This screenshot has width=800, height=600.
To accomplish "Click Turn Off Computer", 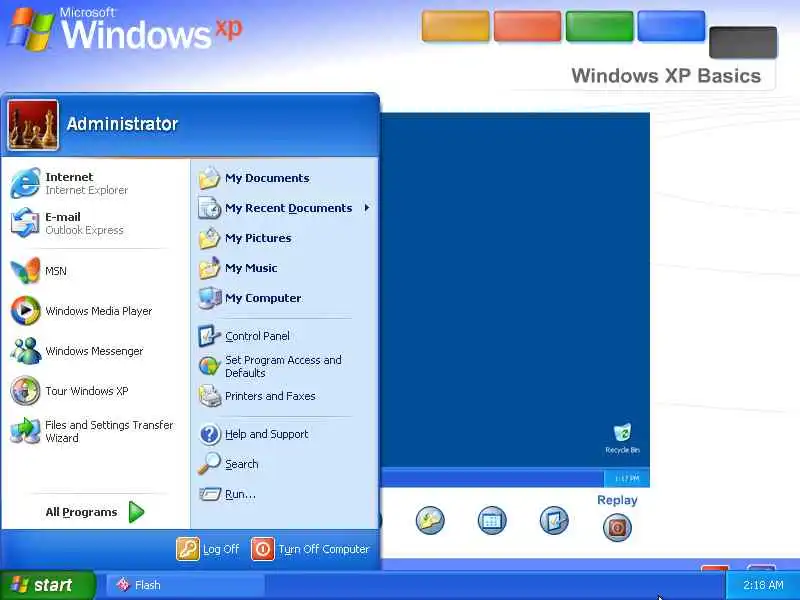I will tap(310, 549).
